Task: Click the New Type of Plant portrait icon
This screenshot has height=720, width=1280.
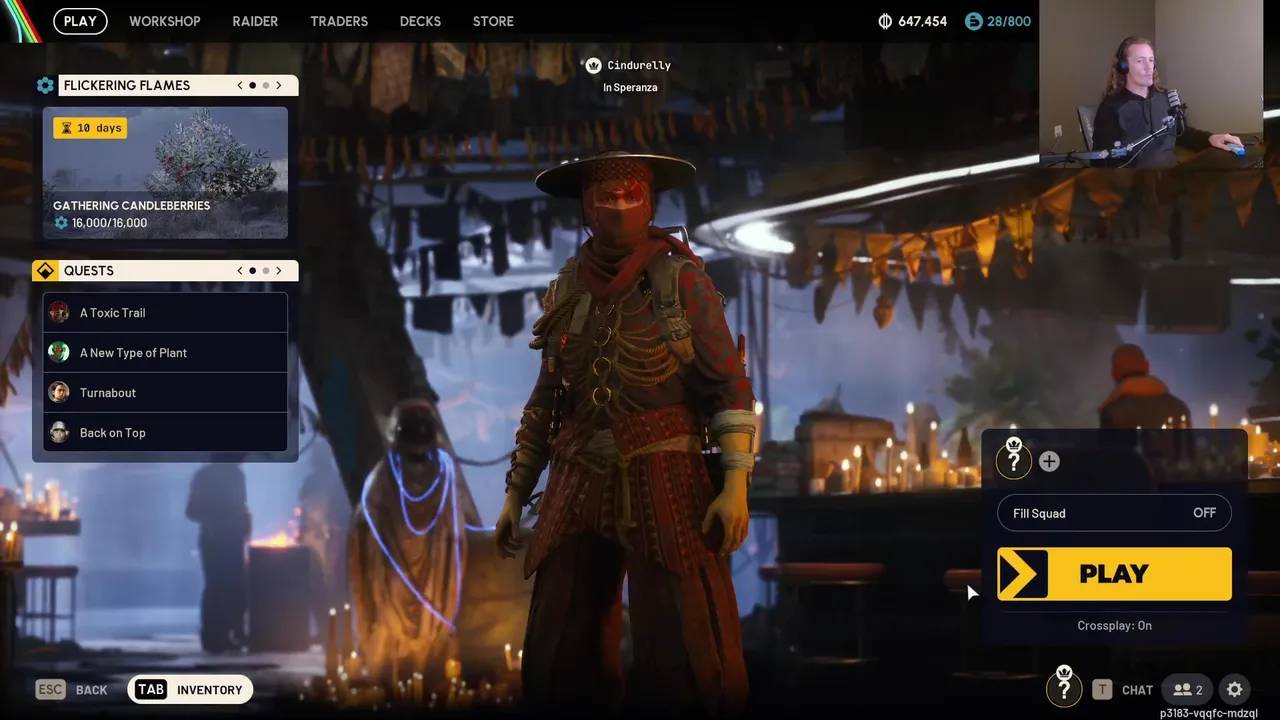Action: pyautogui.click(x=59, y=352)
